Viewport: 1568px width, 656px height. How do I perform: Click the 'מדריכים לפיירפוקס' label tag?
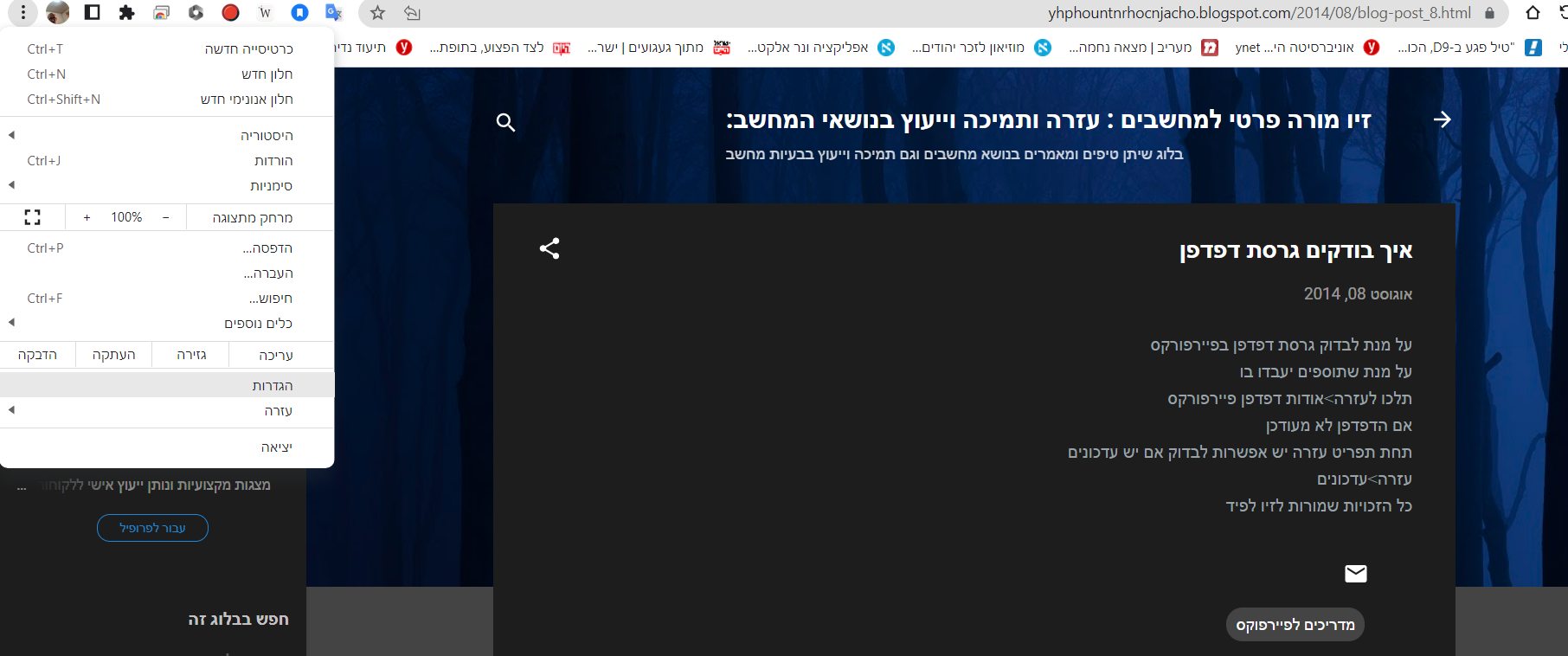click(1295, 625)
